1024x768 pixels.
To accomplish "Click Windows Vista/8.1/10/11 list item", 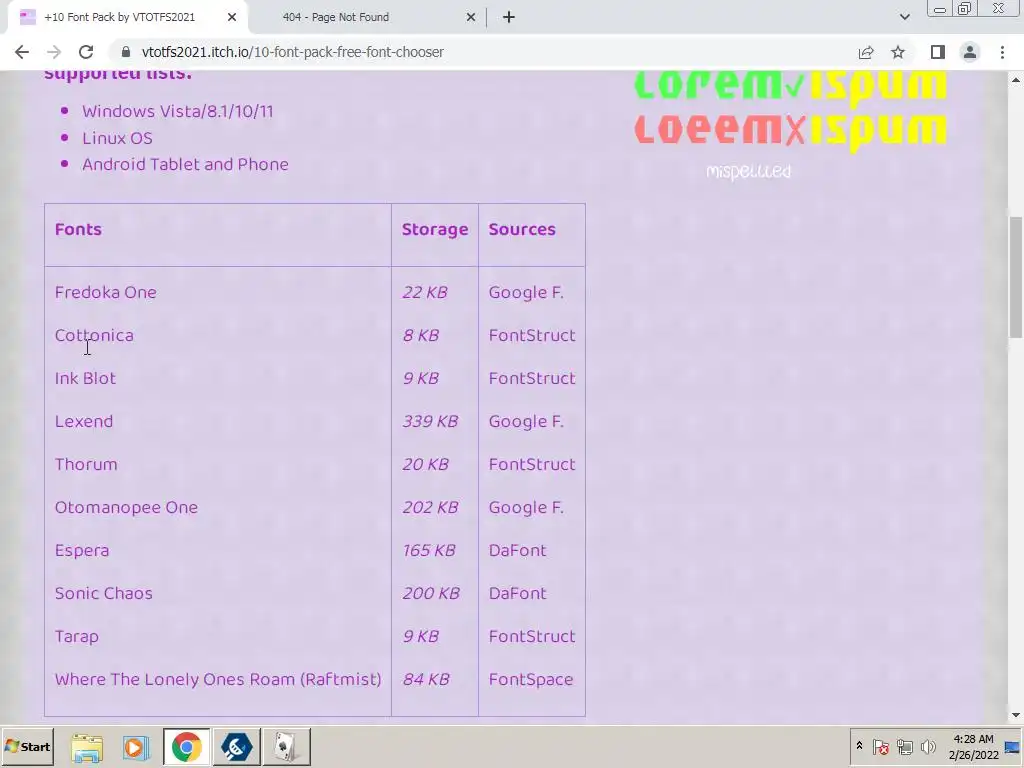I will pyautogui.click(x=178, y=111).
